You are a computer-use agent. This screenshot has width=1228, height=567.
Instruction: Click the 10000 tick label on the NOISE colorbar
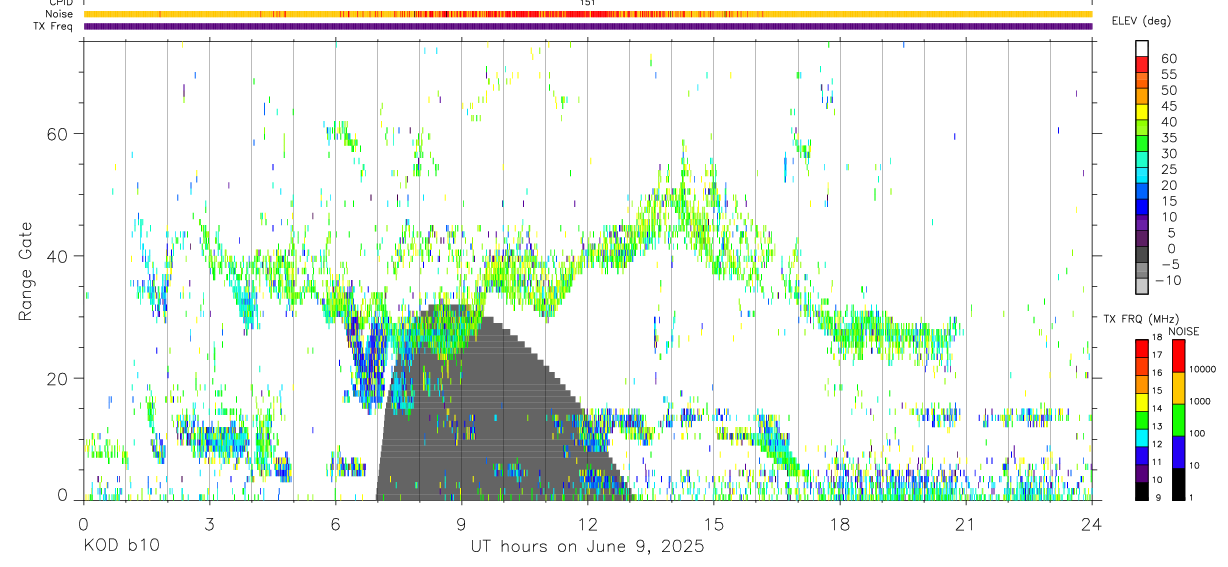[x=1203, y=369]
